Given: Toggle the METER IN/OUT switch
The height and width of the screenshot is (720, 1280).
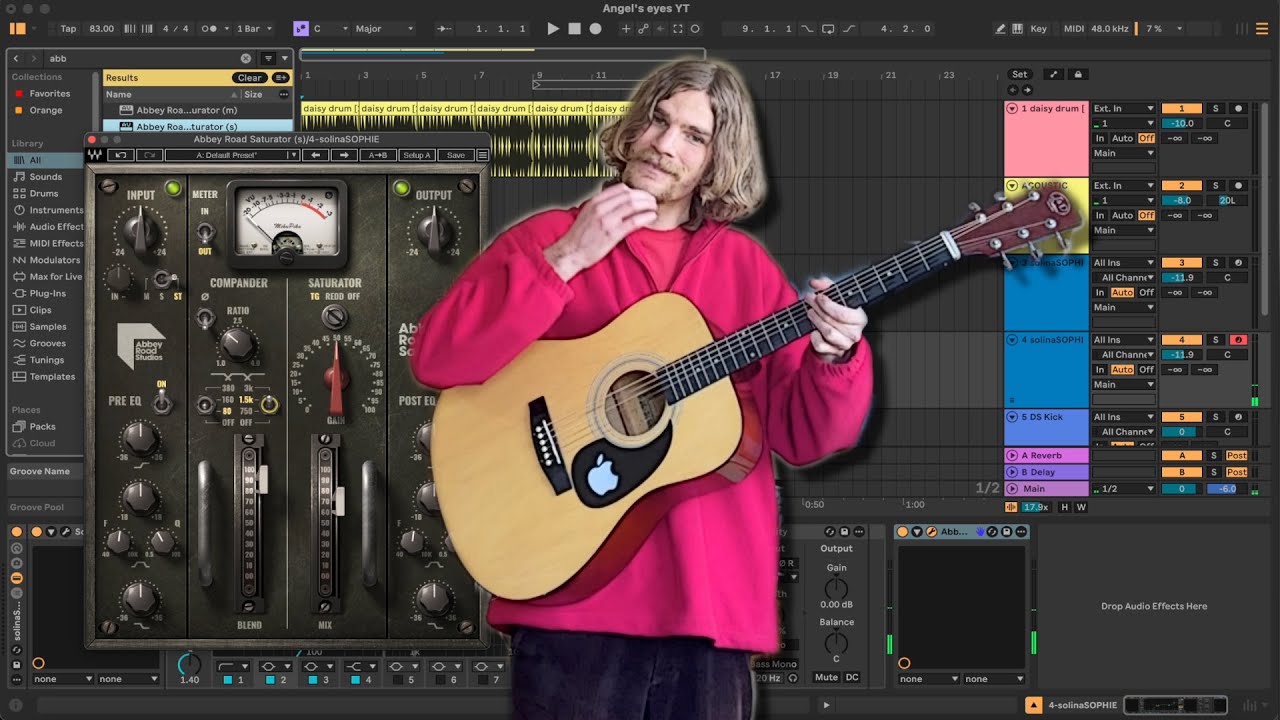Looking at the screenshot, I should (204, 232).
